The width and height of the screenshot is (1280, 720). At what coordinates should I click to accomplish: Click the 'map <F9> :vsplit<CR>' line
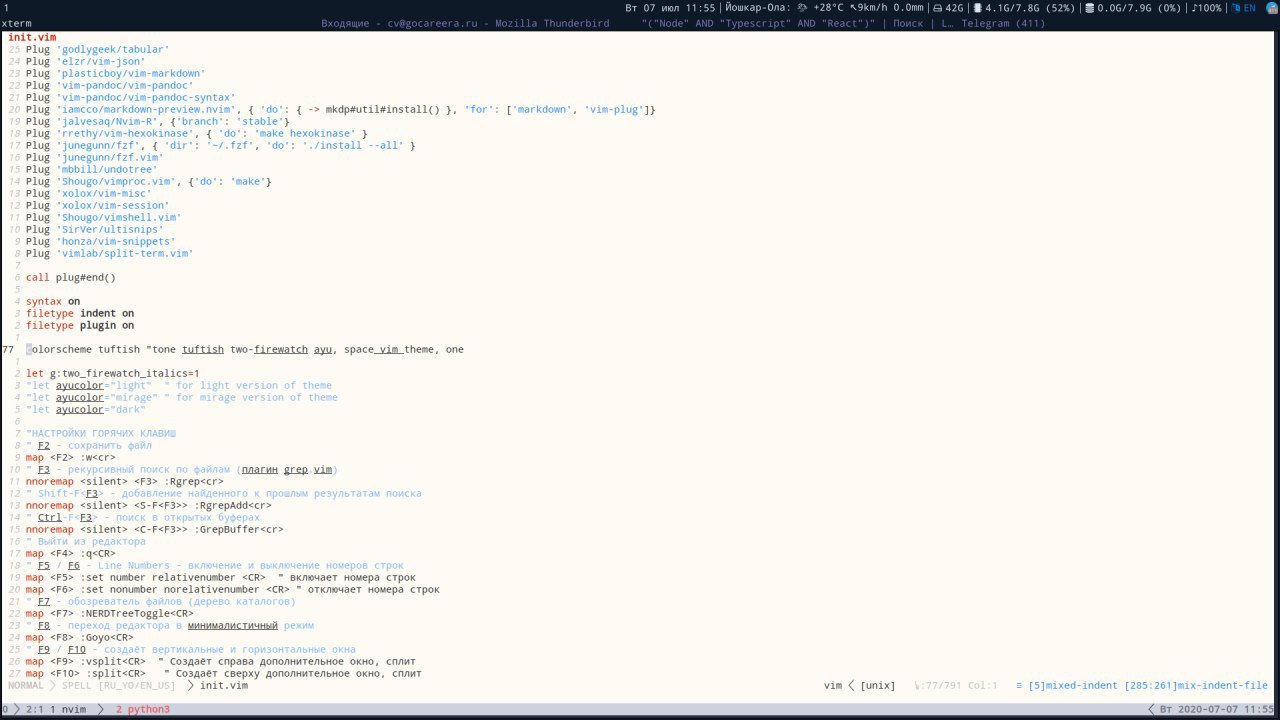(221, 661)
